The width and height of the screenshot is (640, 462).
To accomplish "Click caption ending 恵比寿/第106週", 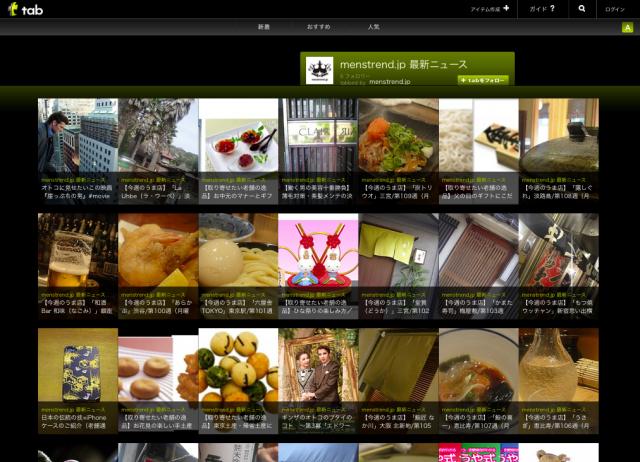I will (x=556, y=422).
